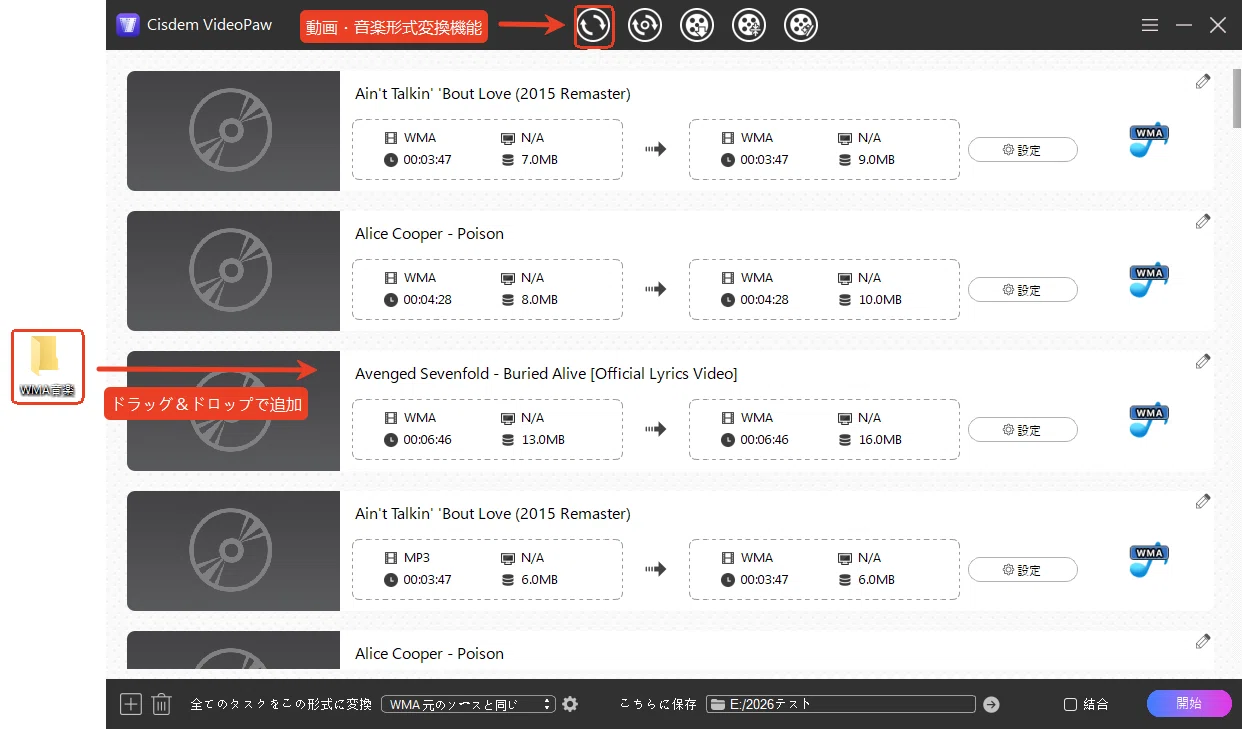Open the WMA output format dropdown
The image size is (1242, 729).
pyautogui.click(x=468, y=704)
